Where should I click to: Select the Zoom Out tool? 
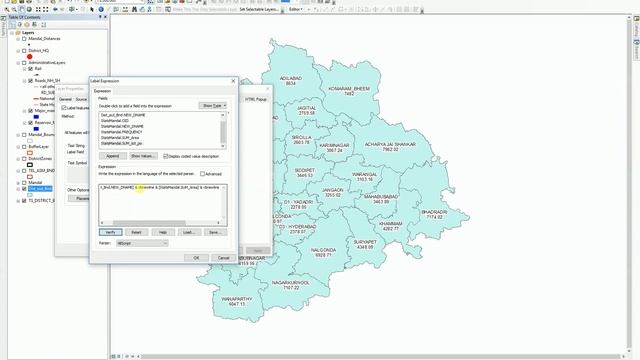(14, 9)
